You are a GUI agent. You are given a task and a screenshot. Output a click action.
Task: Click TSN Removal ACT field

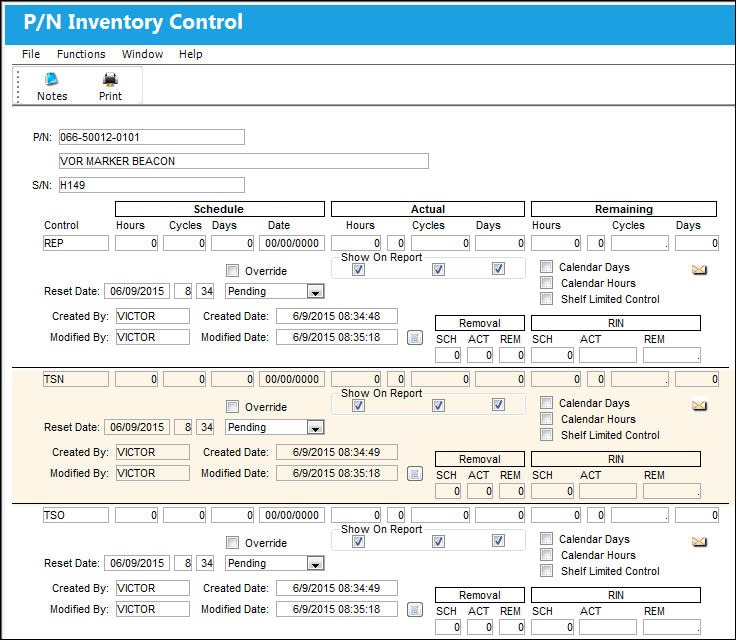point(480,491)
